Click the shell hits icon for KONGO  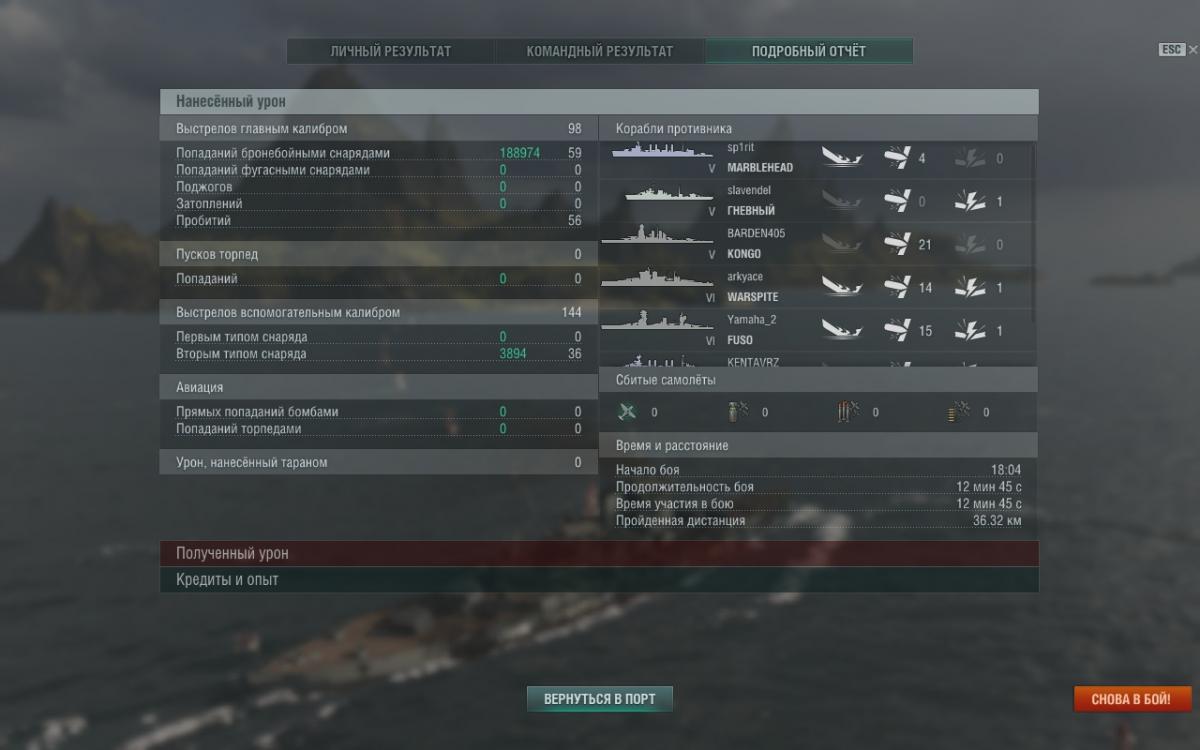tap(898, 243)
